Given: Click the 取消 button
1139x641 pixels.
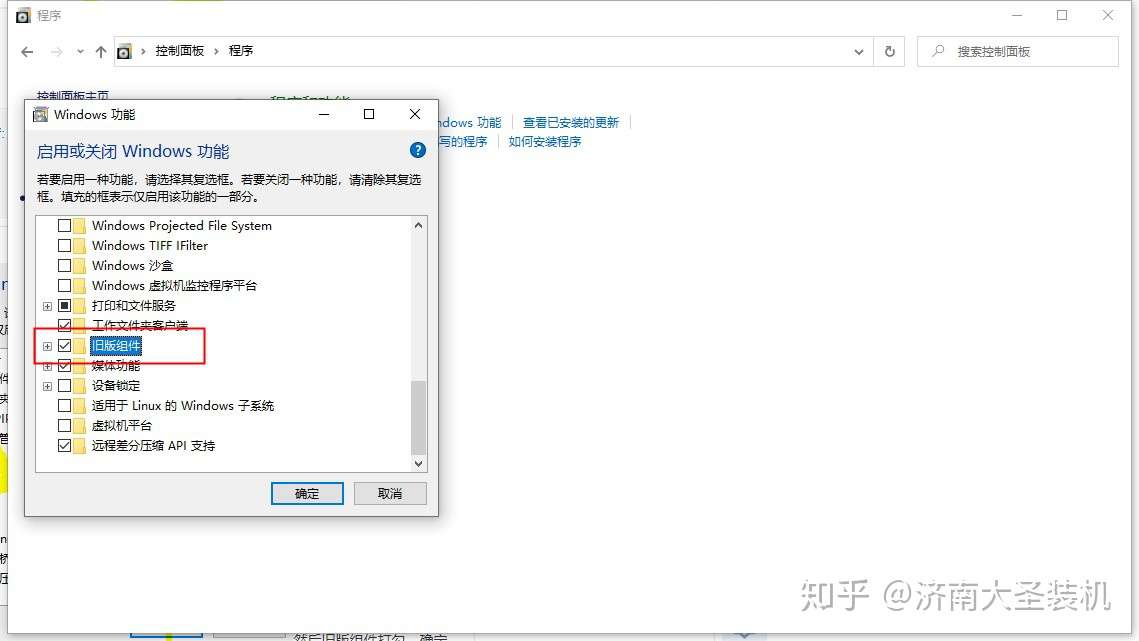Looking at the screenshot, I should (390, 493).
